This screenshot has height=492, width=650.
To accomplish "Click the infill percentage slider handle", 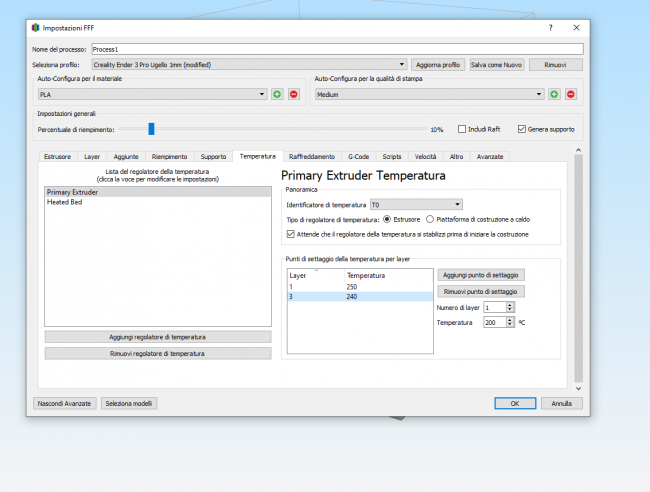I will click(x=151, y=129).
